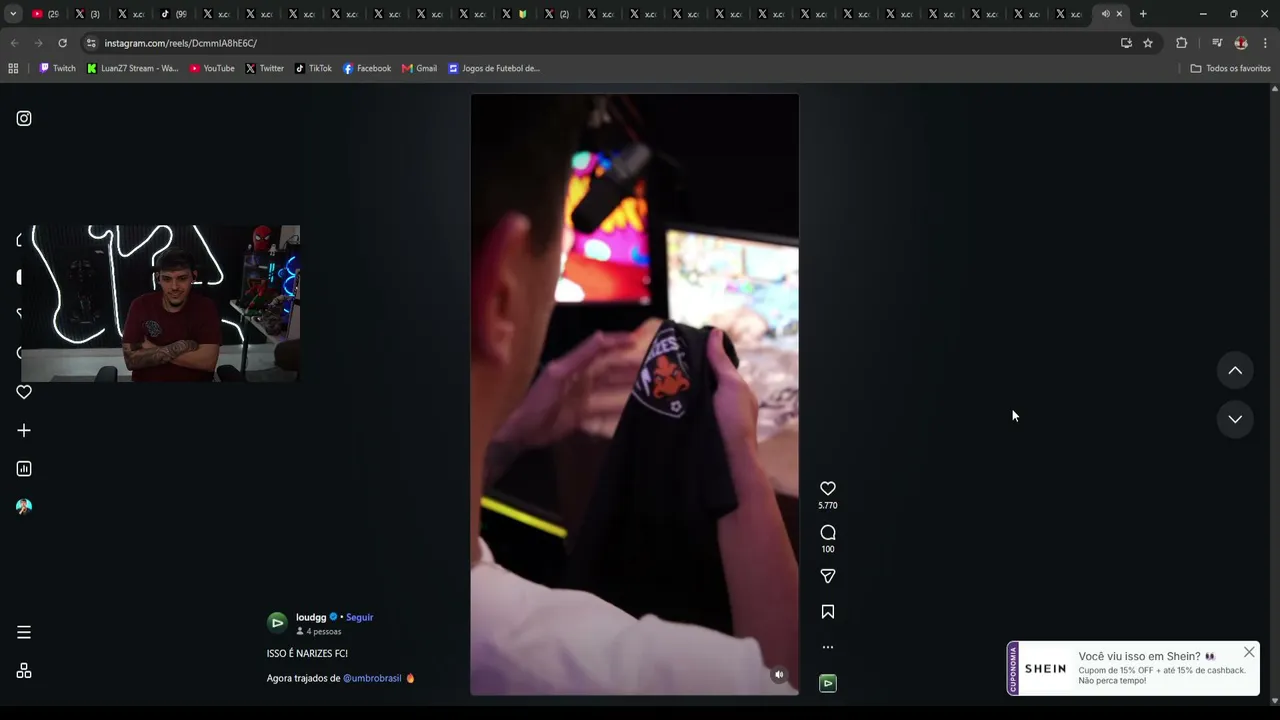Open Chrome media controls icon
The width and height of the screenshot is (1280, 720).
[x=1217, y=43]
